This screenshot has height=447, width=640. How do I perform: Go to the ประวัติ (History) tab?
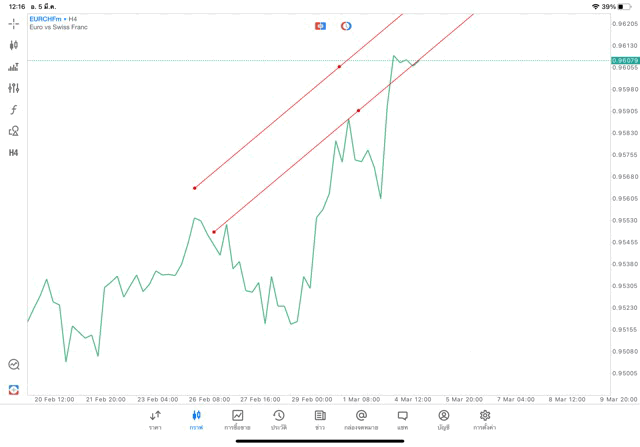pyautogui.click(x=278, y=419)
